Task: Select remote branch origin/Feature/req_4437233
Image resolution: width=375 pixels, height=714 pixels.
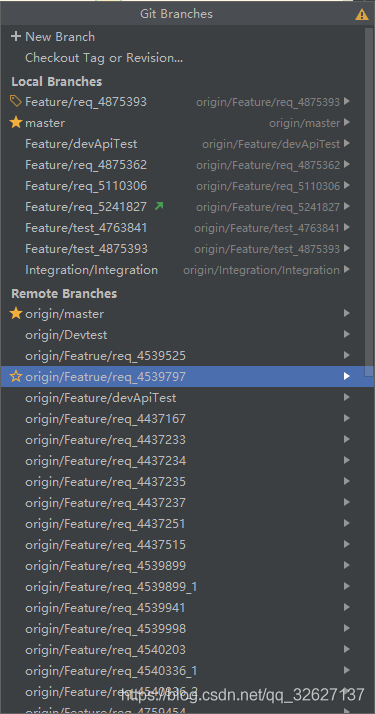Action: tap(106, 440)
